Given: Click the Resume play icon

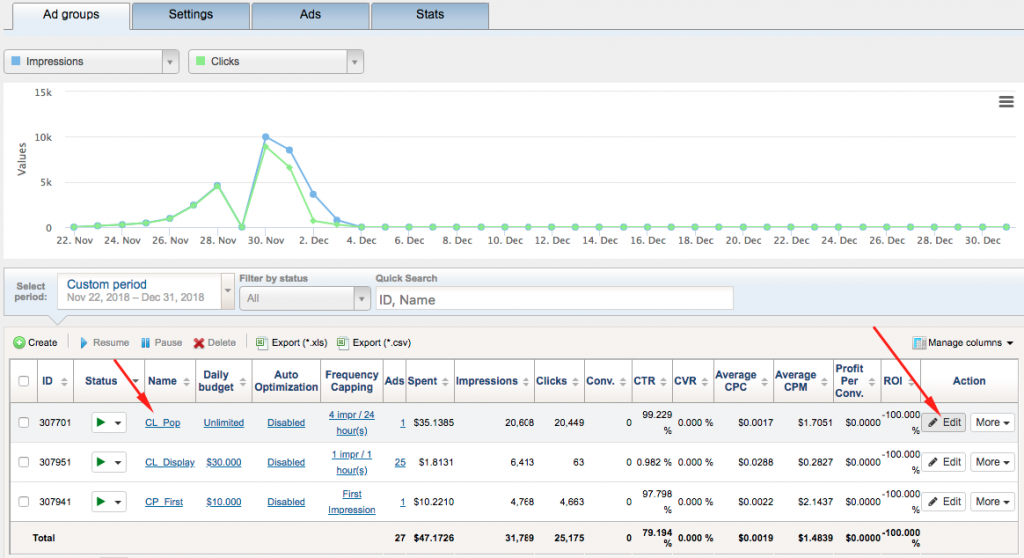Looking at the screenshot, I should (84, 343).
